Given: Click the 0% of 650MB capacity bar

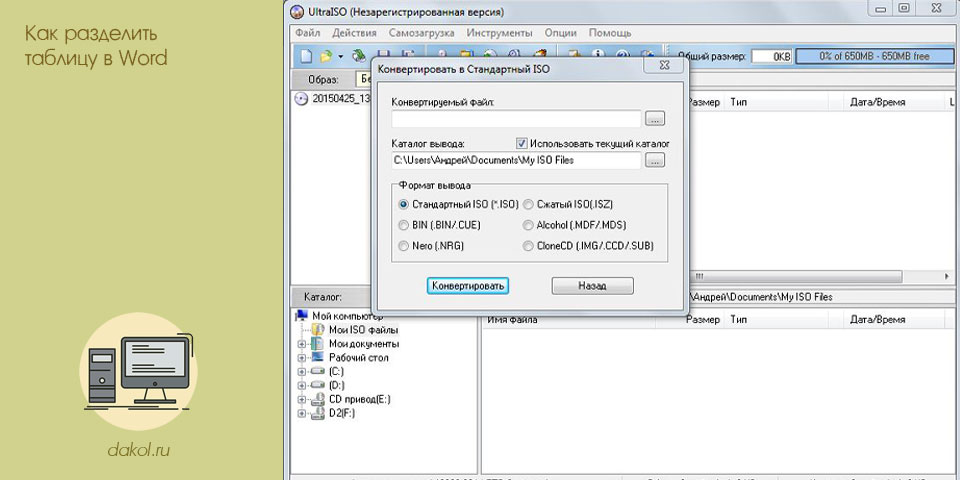Looking at the screenshot, I should tap(875, 56).
